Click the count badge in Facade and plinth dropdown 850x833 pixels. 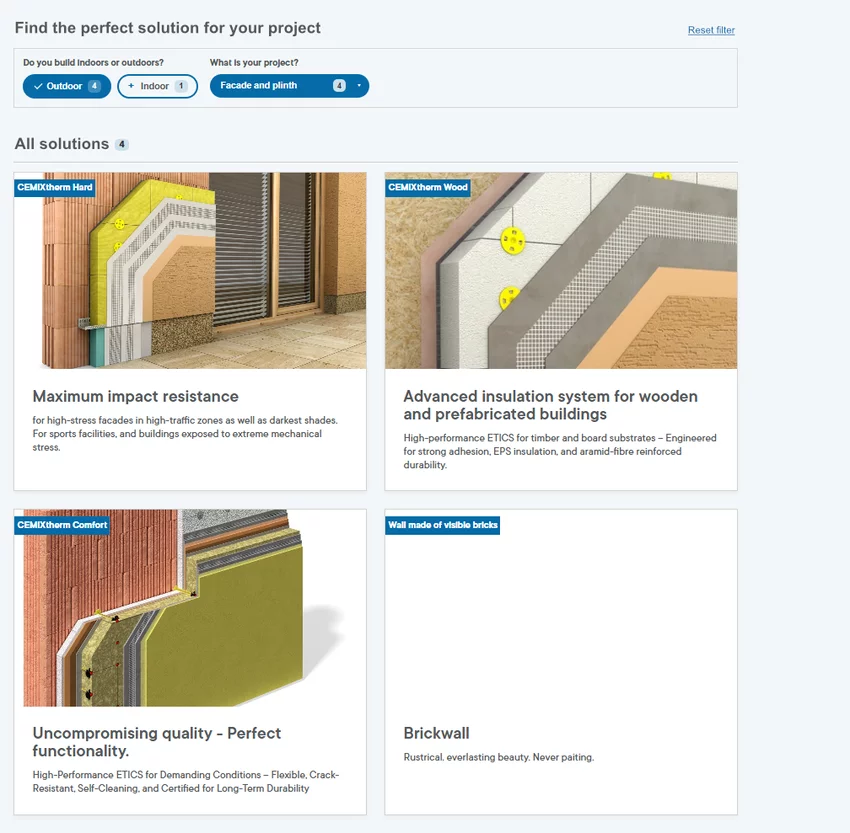tap(339, 86)
